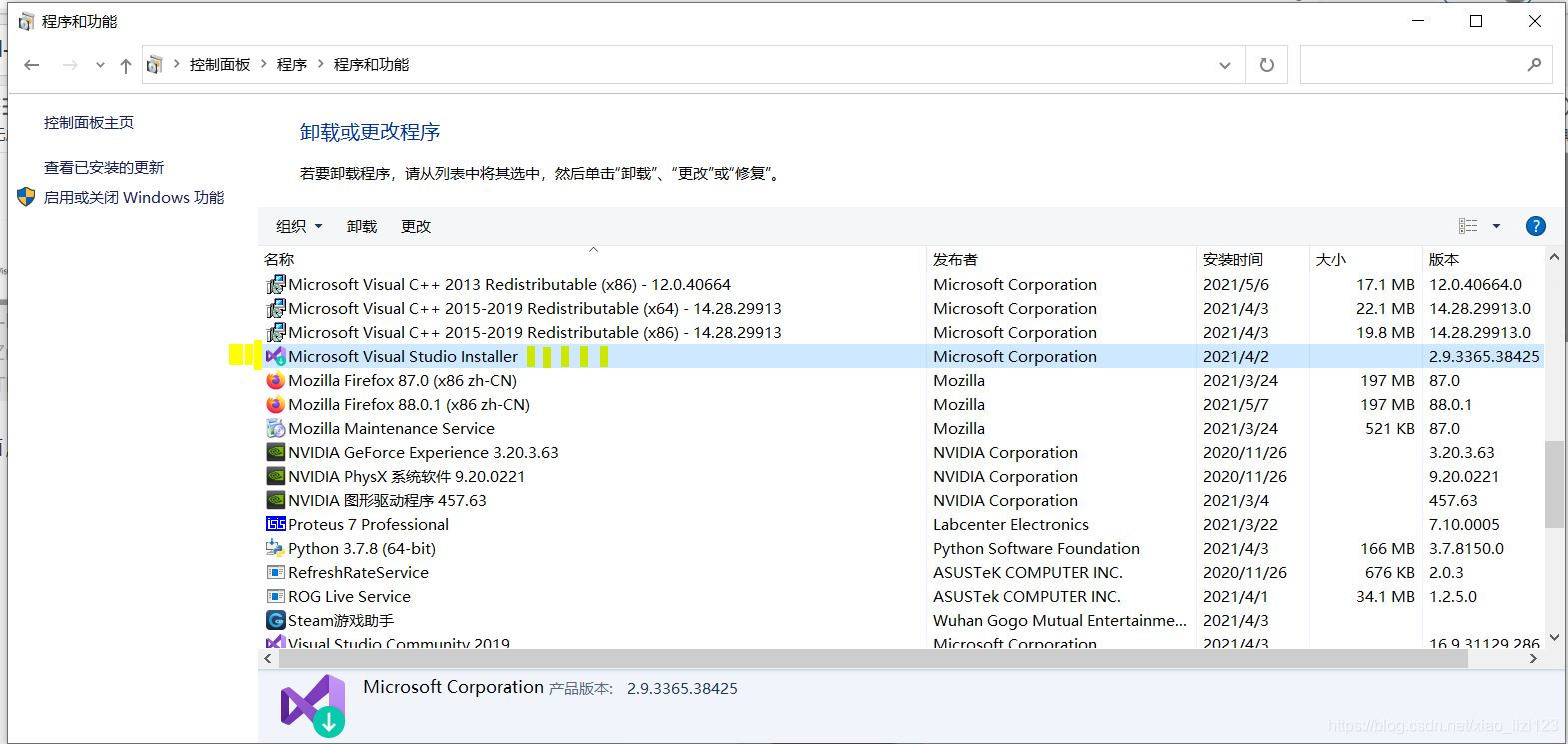This screenshot has height=744, width=1568.
Task: Click the search magnifier icon
Action: click(1534, 65)
